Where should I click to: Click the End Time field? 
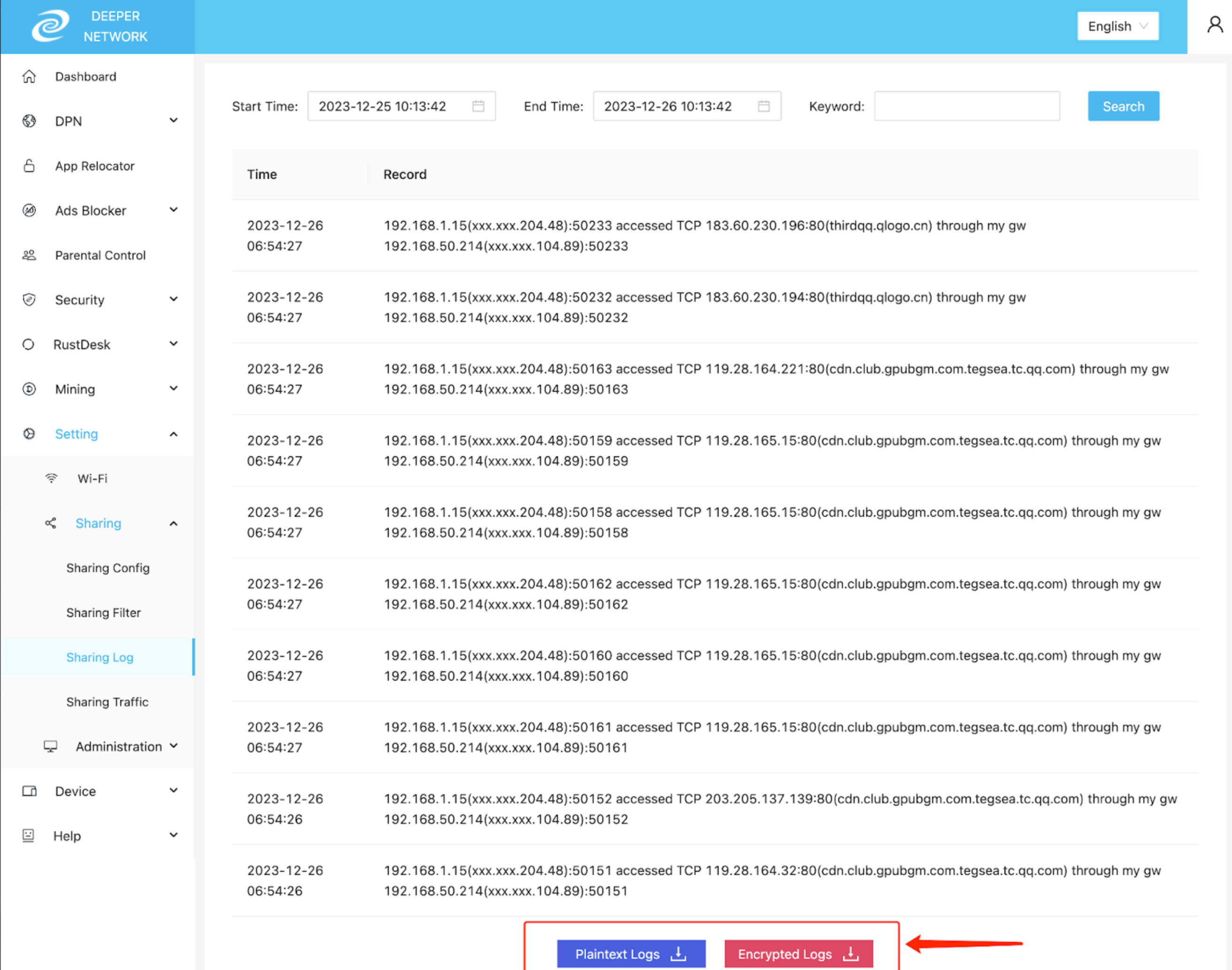point(687,106)
